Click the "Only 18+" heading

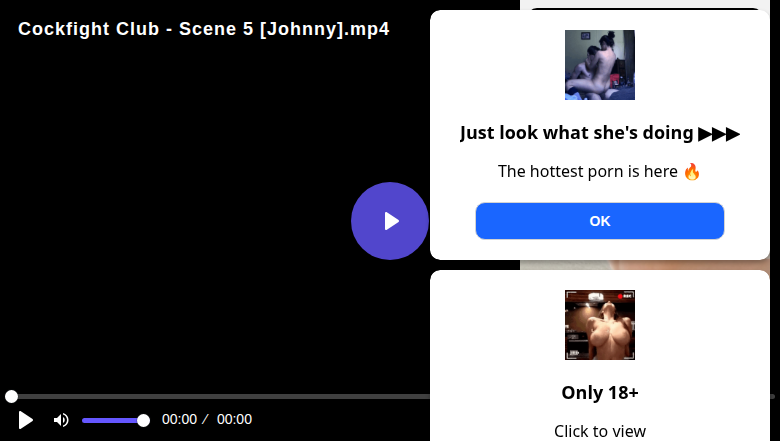pyautogui.click(x=600, y=392)
